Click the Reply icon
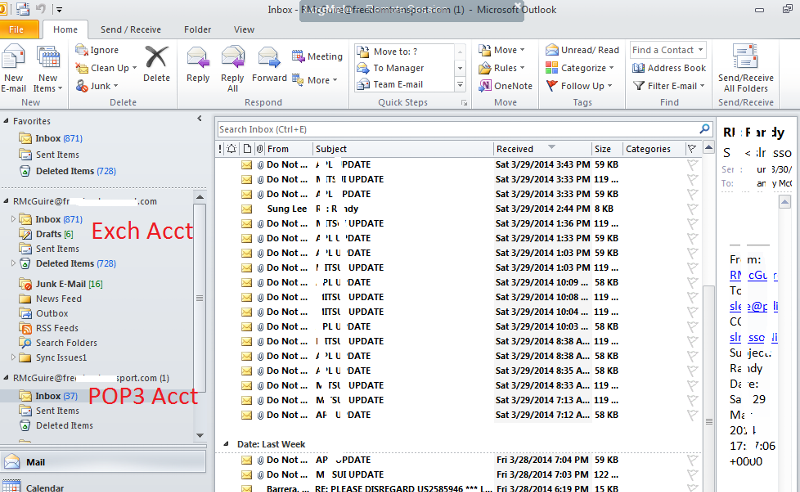Image resolution: width=800 pixels, height=492 pixels. coord(198,57)
